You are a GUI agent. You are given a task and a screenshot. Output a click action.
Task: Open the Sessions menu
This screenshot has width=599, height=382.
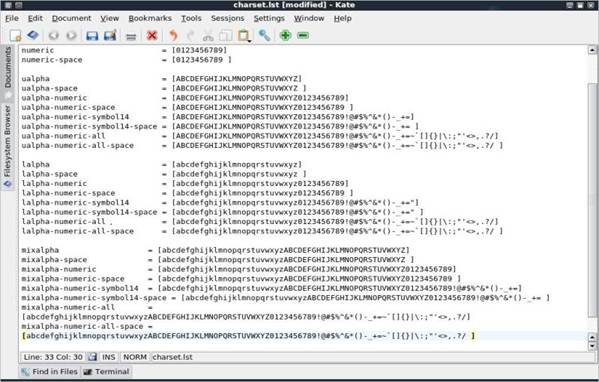(x=227, y=18)
